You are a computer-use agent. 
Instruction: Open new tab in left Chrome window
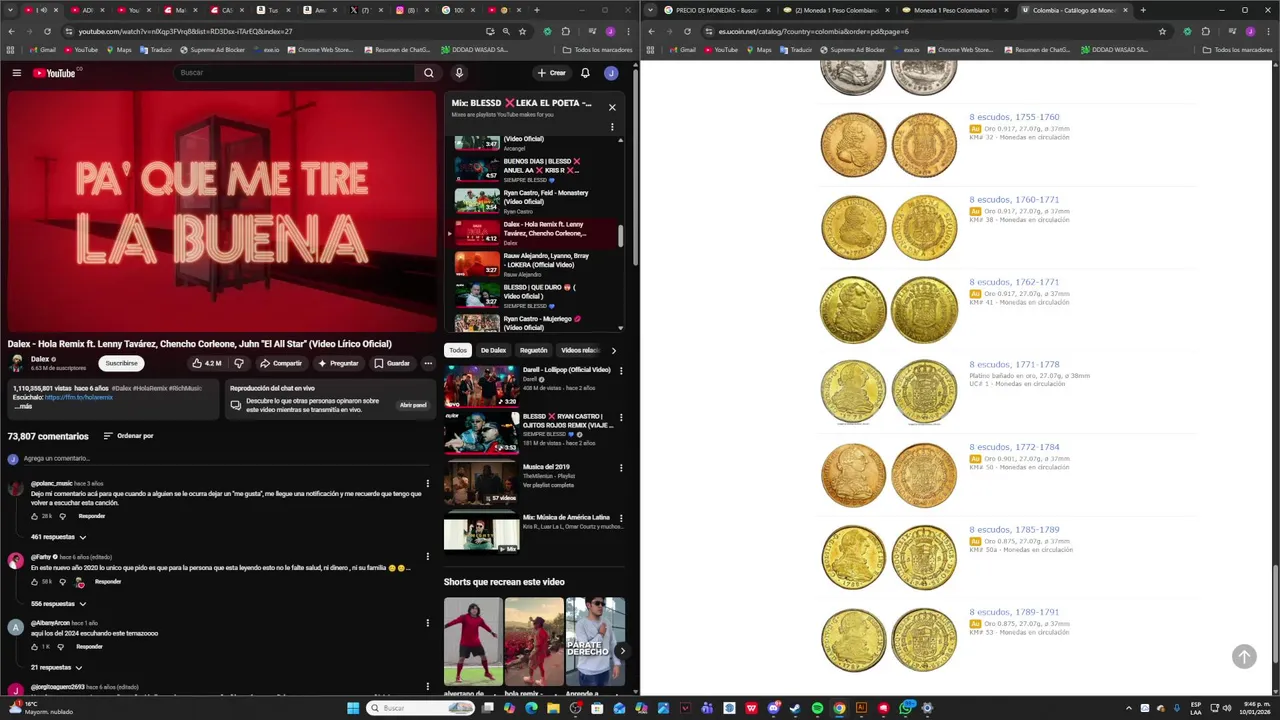(x=537, y=10)
